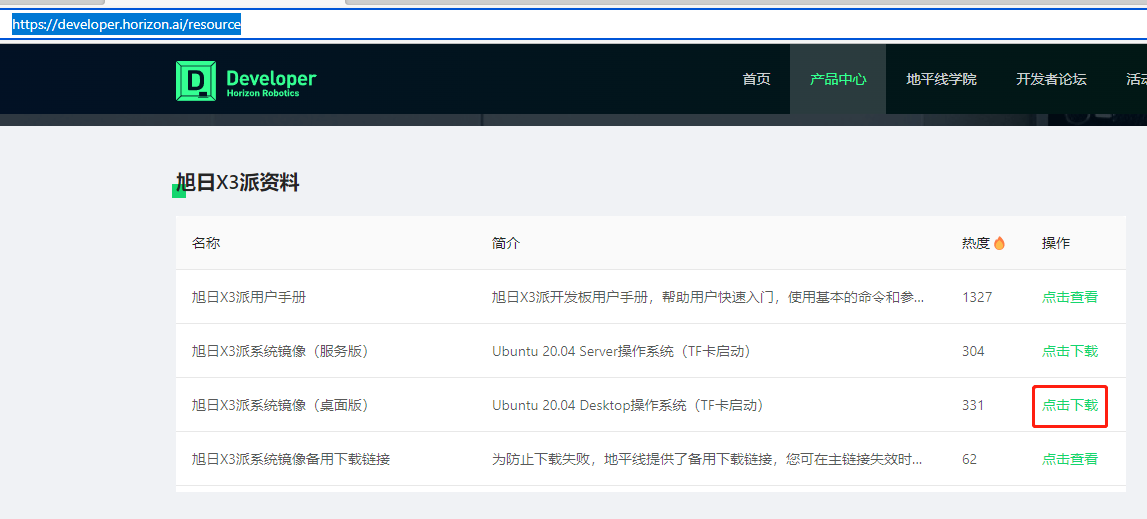Select the 产品中心 navigation tab
The height and width of the screenshot is (519, 1147).
838,79
